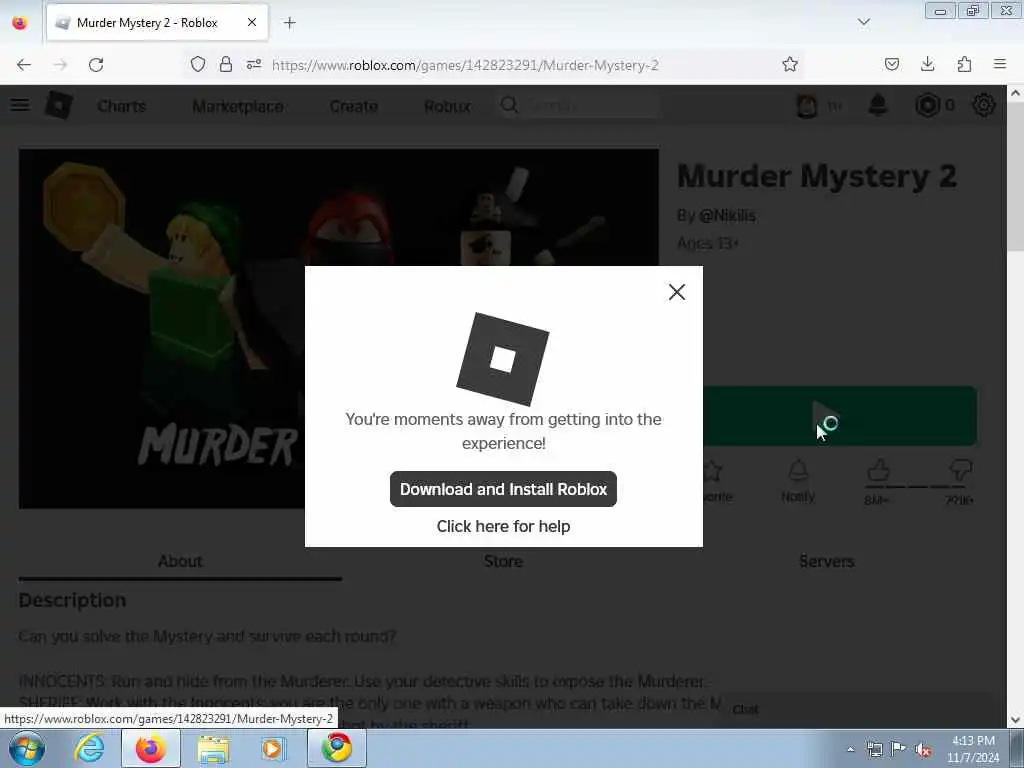Expand the list all tabs dropdown
1024x768 pixels.
point(864,22)
